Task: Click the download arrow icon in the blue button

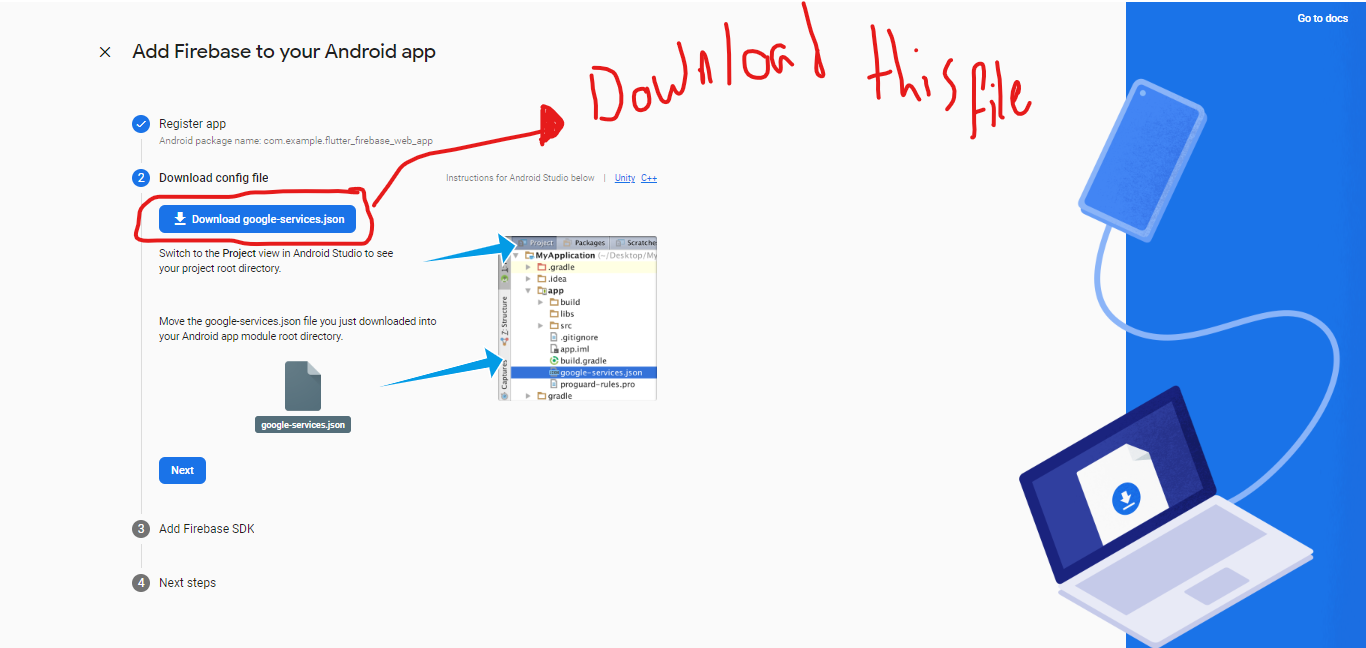Action: click(x=180, y=219)
